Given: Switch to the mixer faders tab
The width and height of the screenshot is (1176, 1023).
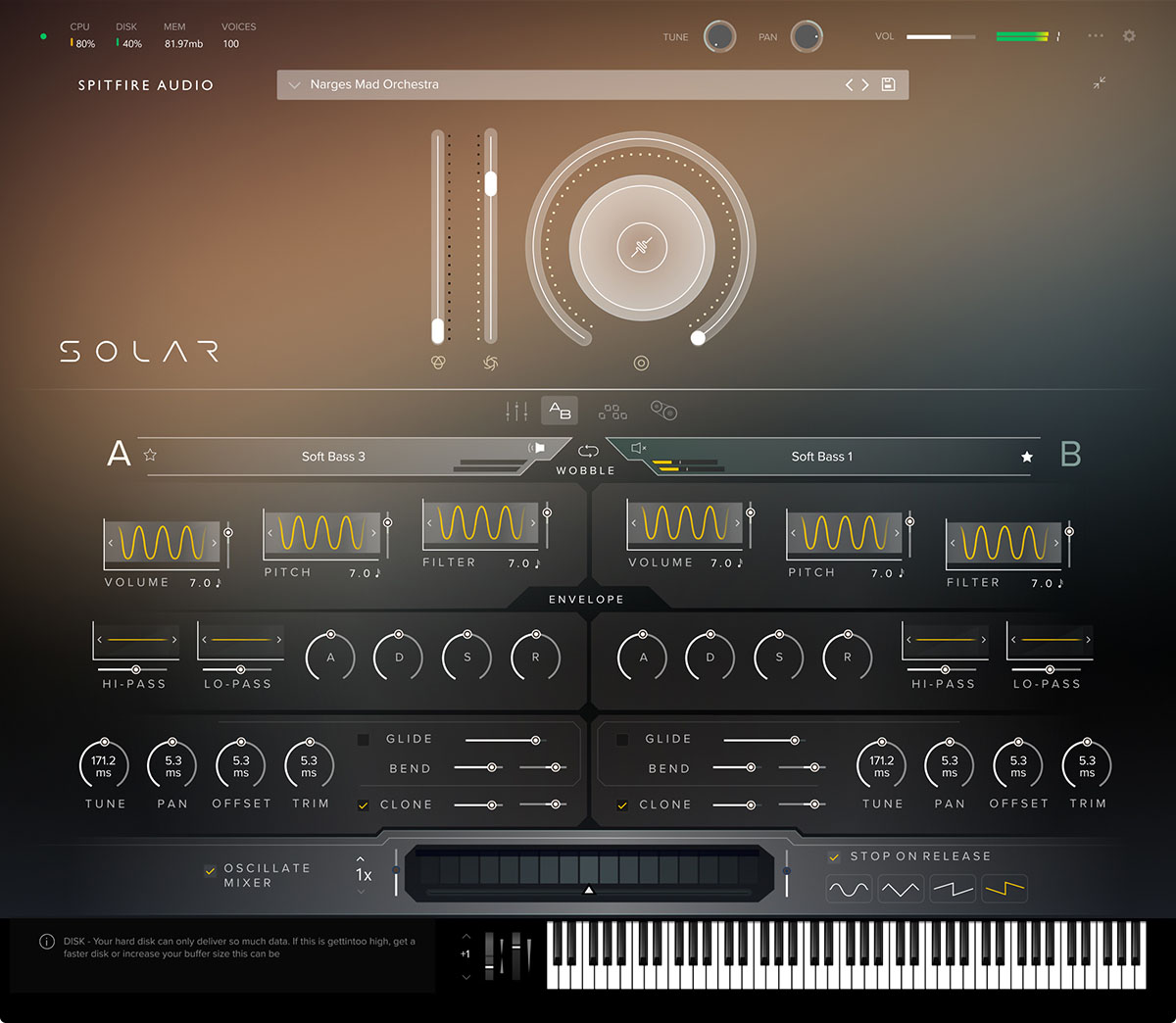Looking at the screenshot, I should 516,411.
